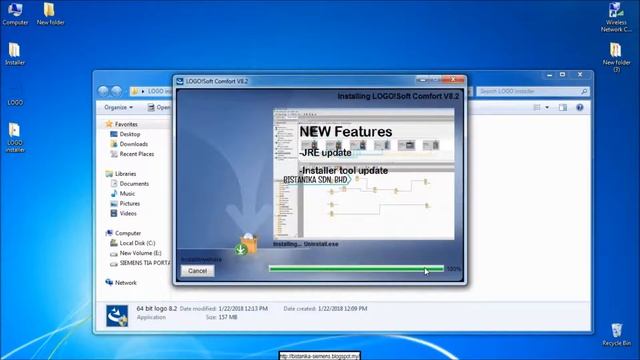Screen dimensions: 640x360
Task: Select the New folder (2) desktop icon
Action: [x=616, y=57]
